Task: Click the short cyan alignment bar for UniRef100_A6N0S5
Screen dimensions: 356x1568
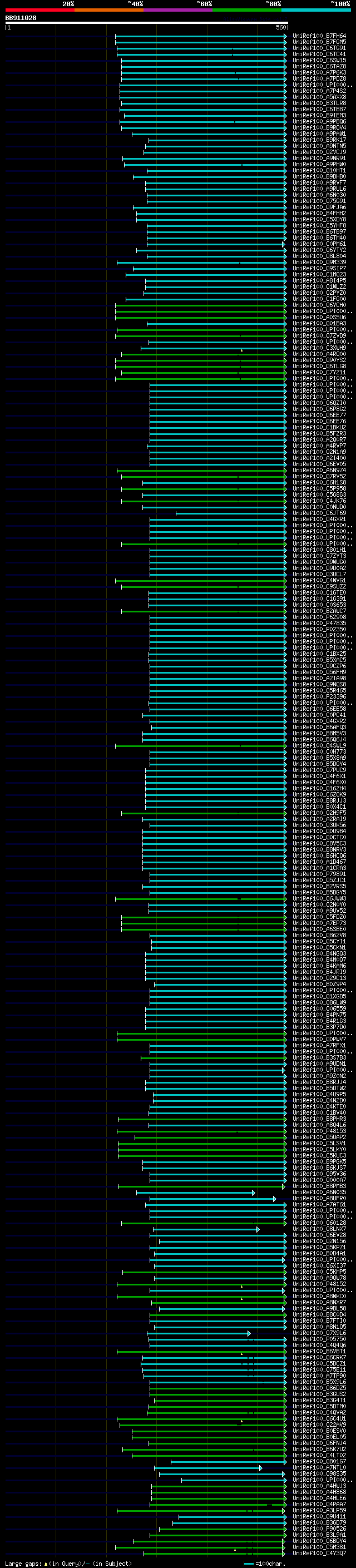Action: (x=195, y=1193)
